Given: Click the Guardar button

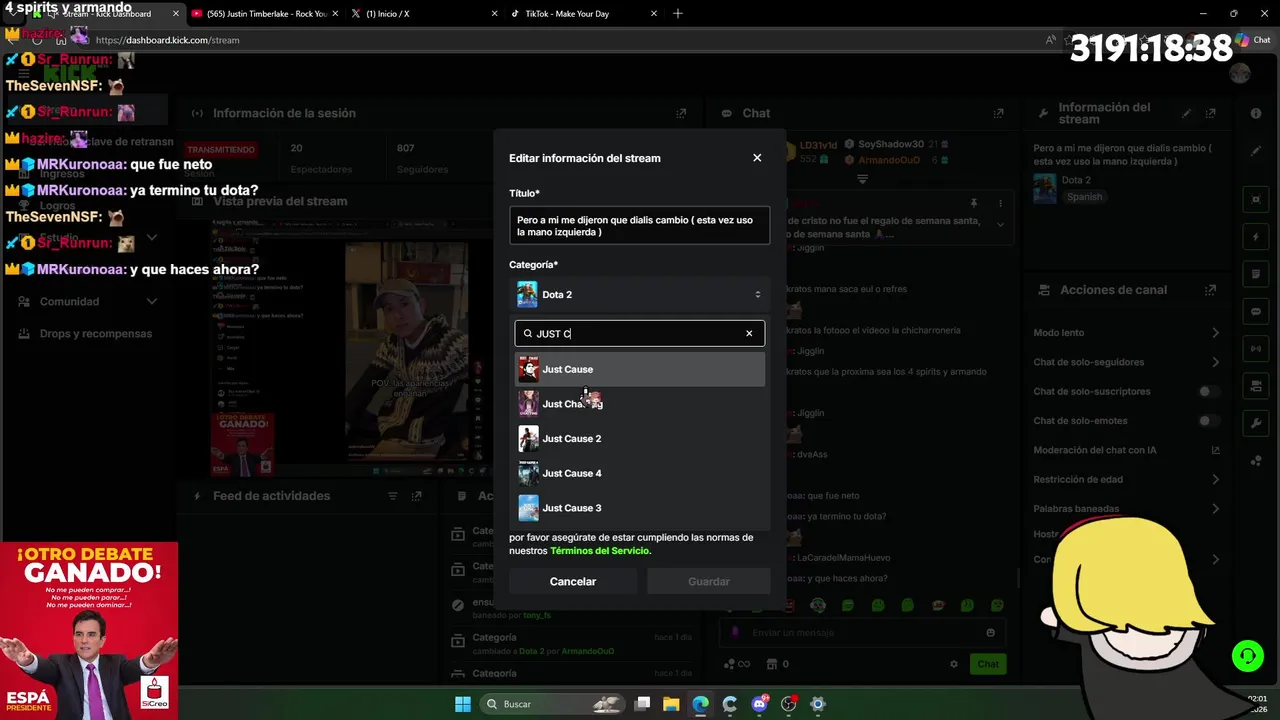Looking at the screenshot, I should coord(709,581).
